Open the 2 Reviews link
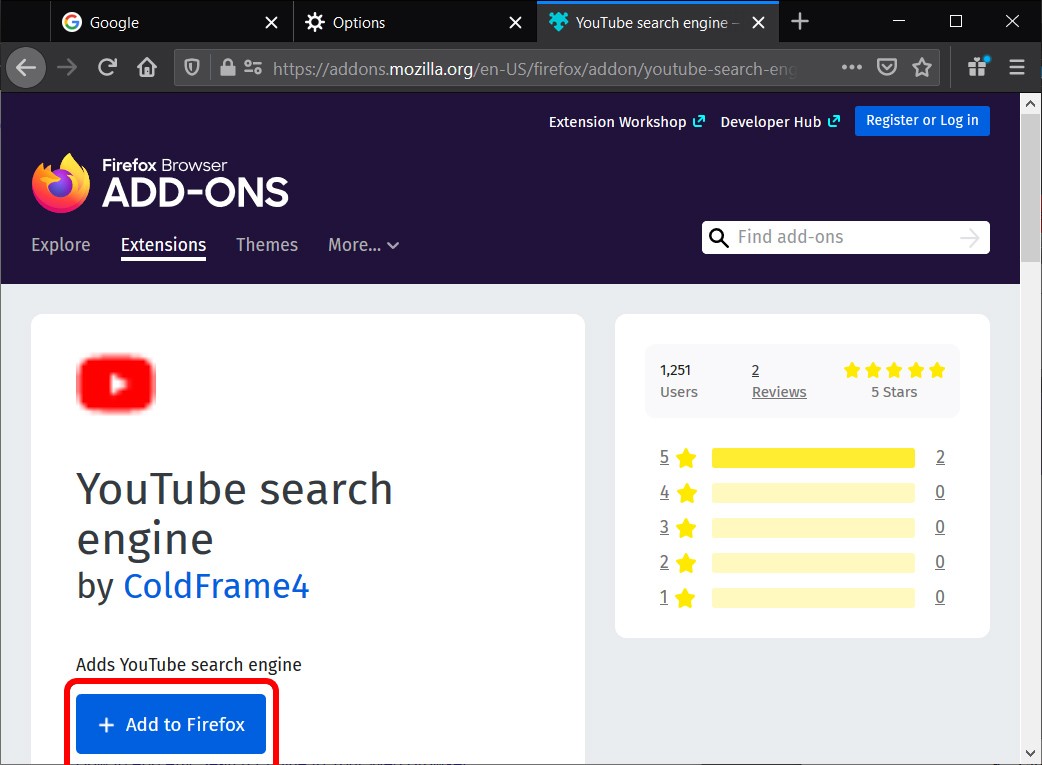The image size is (1042, 765). click(x=779, y=381)
